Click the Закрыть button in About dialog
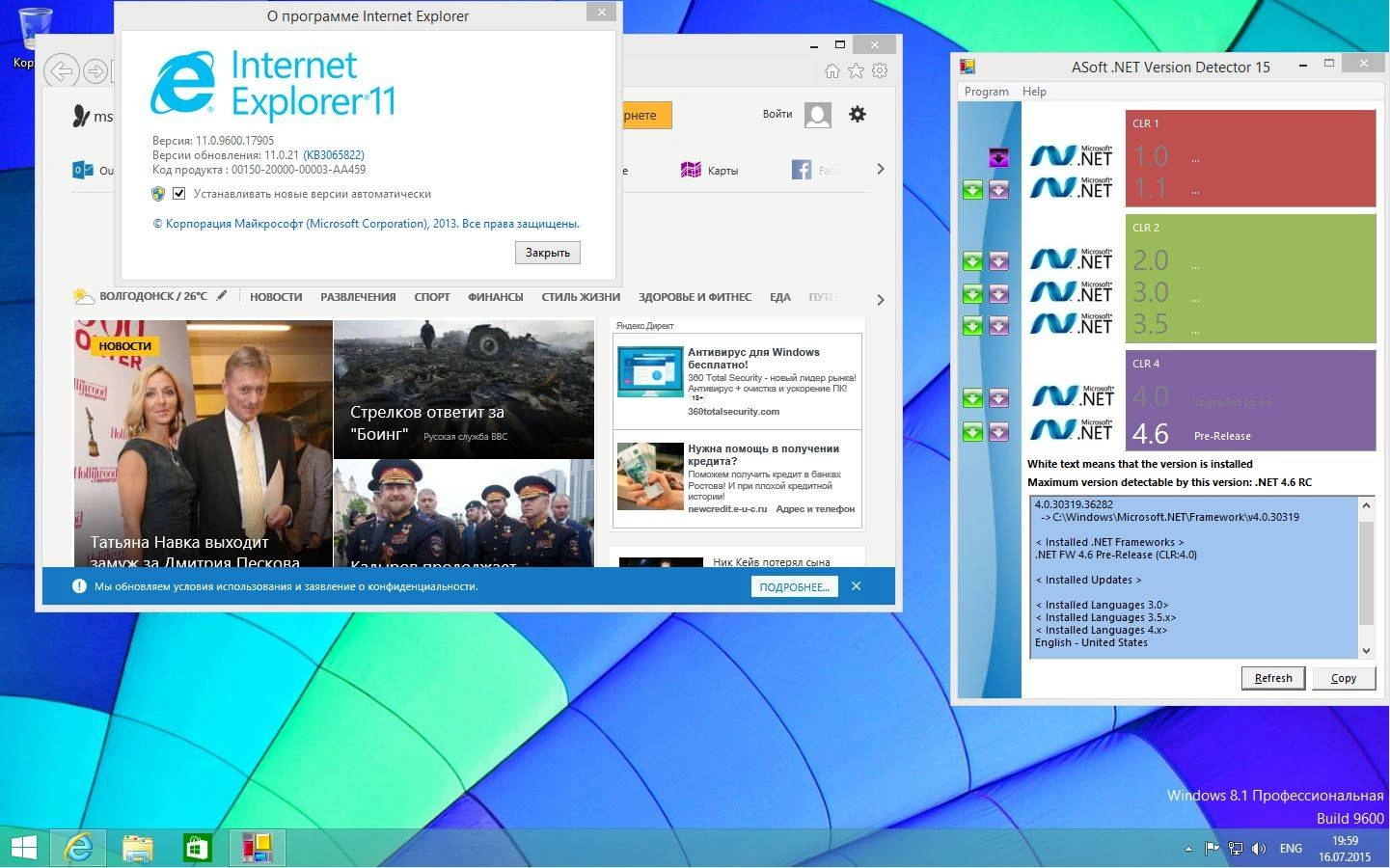The image size is (1390, 868). [x=548, y=253]
